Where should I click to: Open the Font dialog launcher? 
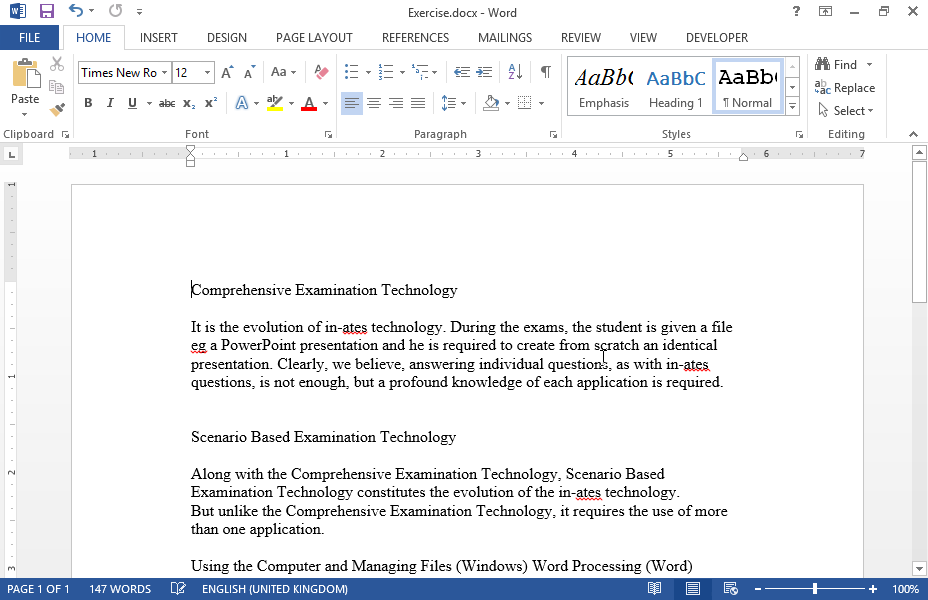click(328, 135)
